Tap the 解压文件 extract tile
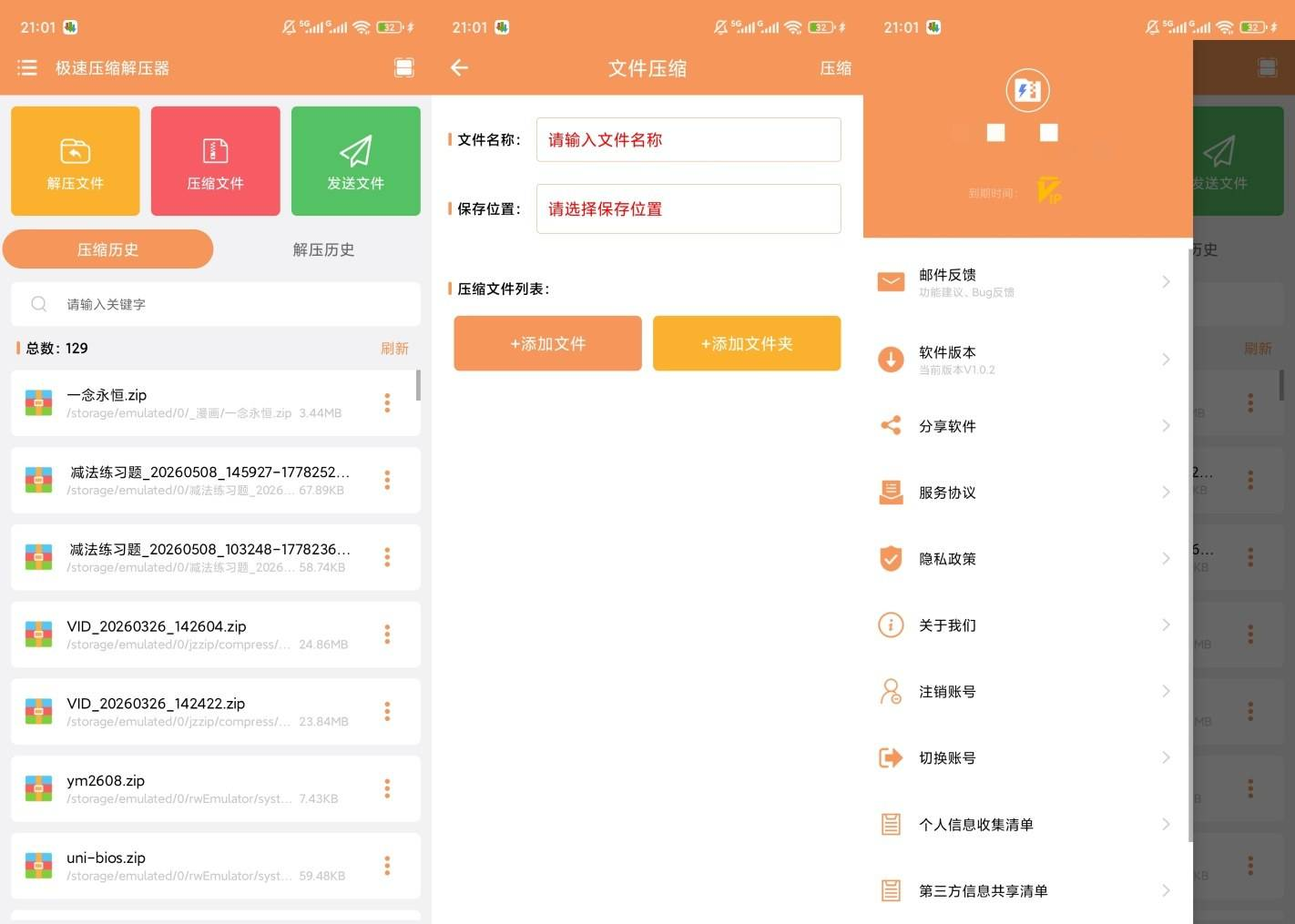 click(76, 161)
